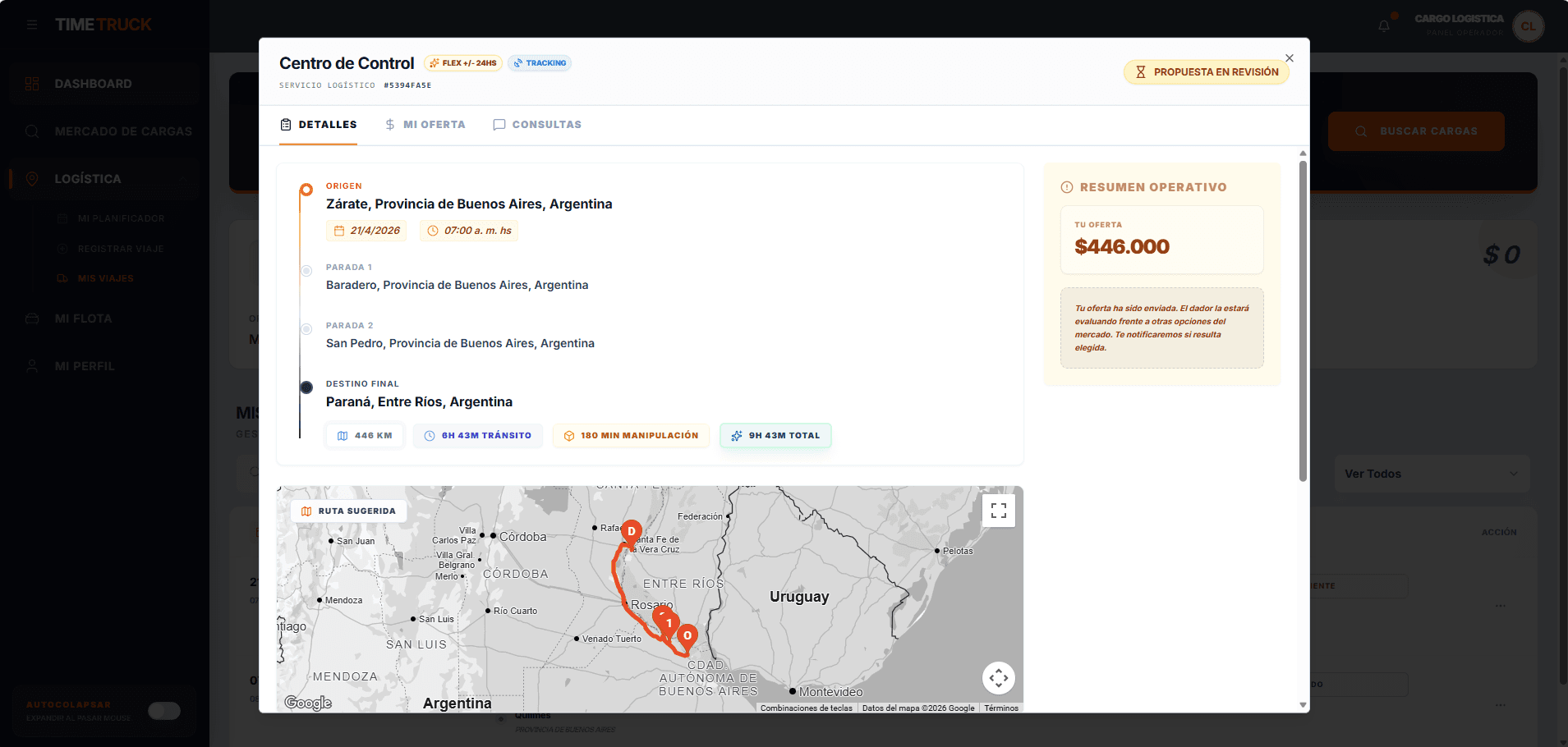
Task: Click the Ruta Sugerida map control
Action: [347, 511]
